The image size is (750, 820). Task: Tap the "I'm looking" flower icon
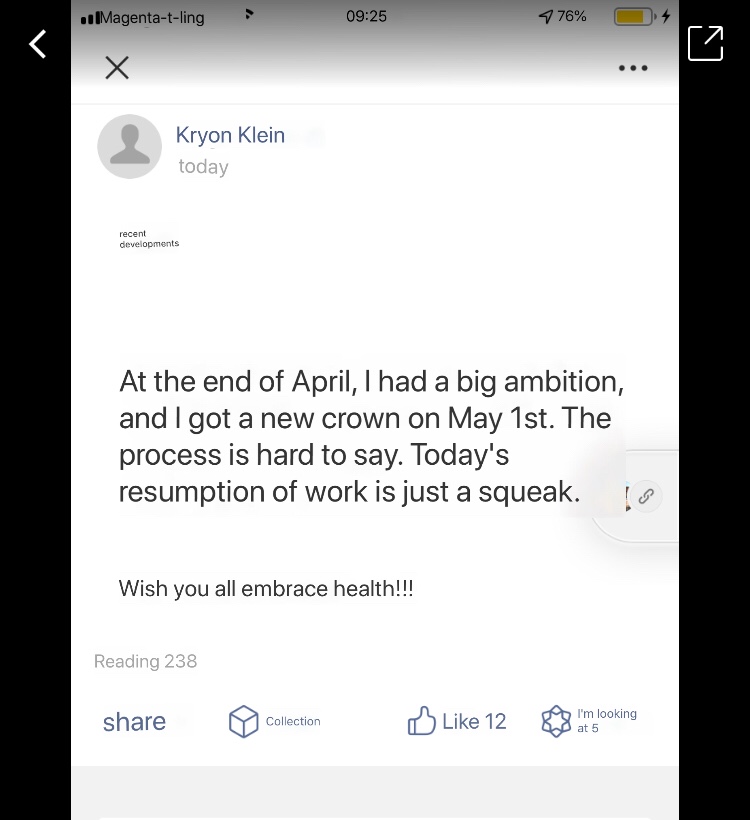[556, 721]
